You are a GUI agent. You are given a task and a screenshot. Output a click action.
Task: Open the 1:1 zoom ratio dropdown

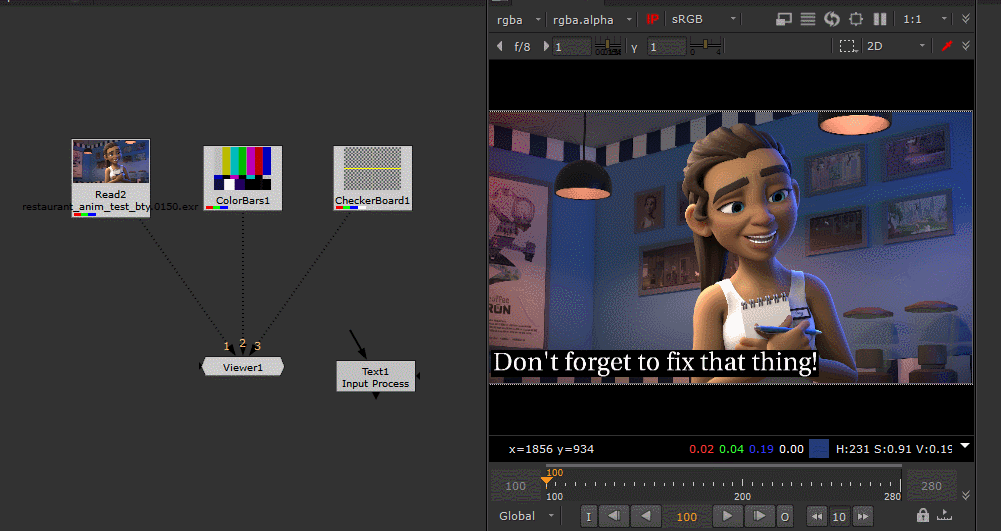point(925,19)
